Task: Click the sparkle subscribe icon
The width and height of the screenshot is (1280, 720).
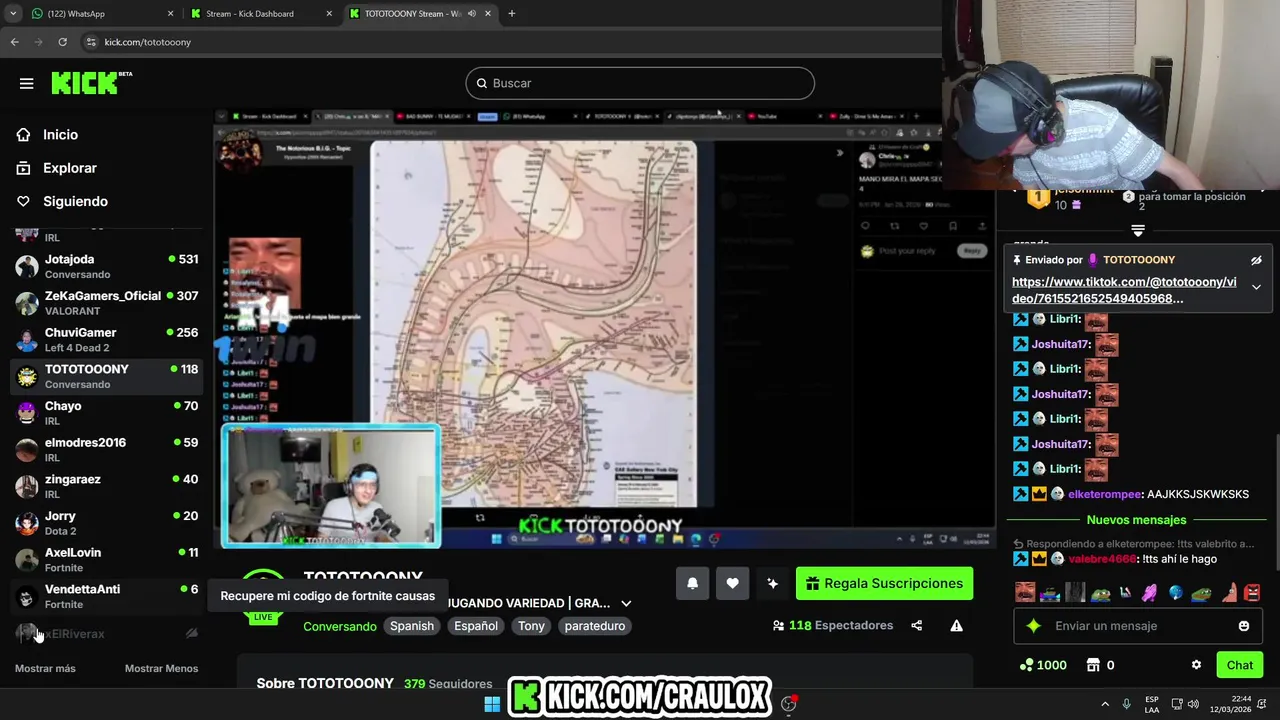Action: [x=772, y=584]
